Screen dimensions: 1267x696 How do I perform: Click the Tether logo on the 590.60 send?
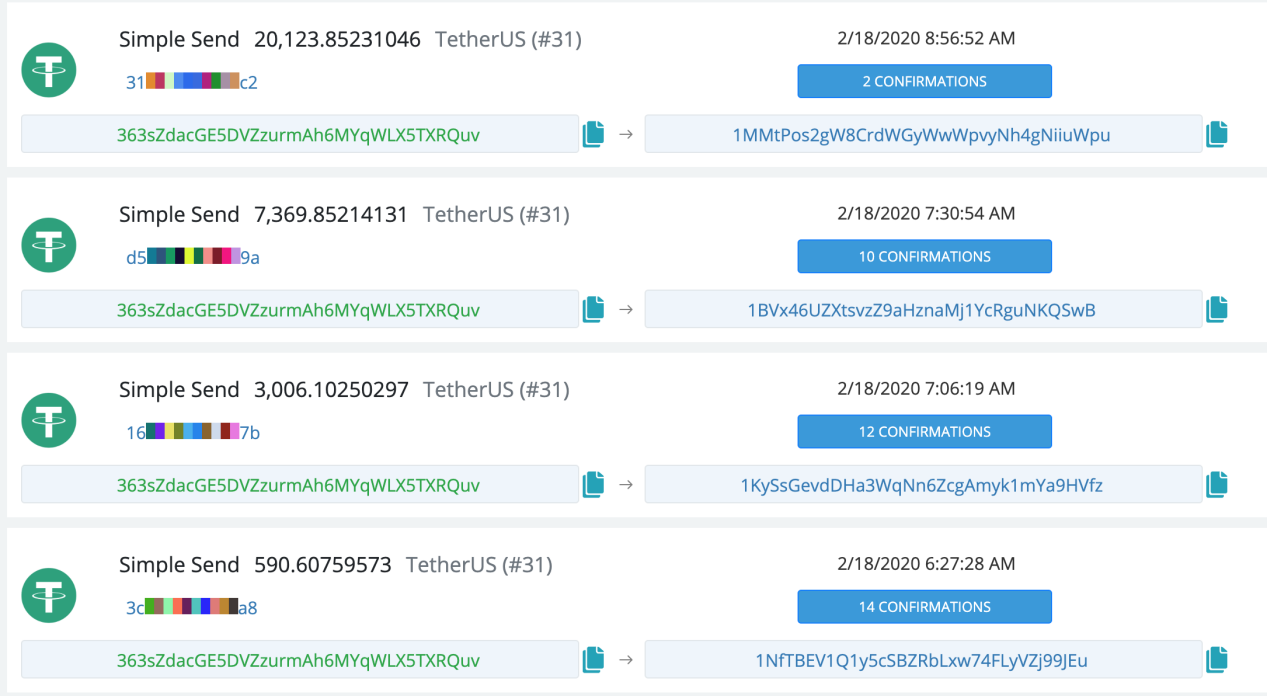48,595
